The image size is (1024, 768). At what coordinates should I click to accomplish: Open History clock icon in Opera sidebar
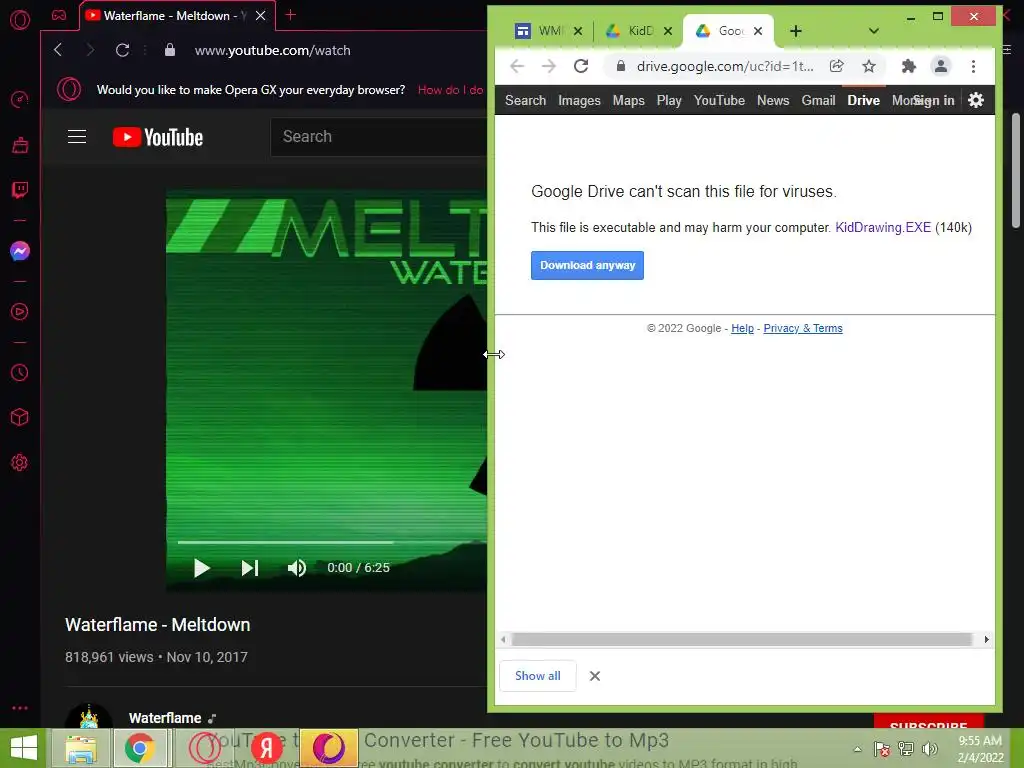pos(20,372)
